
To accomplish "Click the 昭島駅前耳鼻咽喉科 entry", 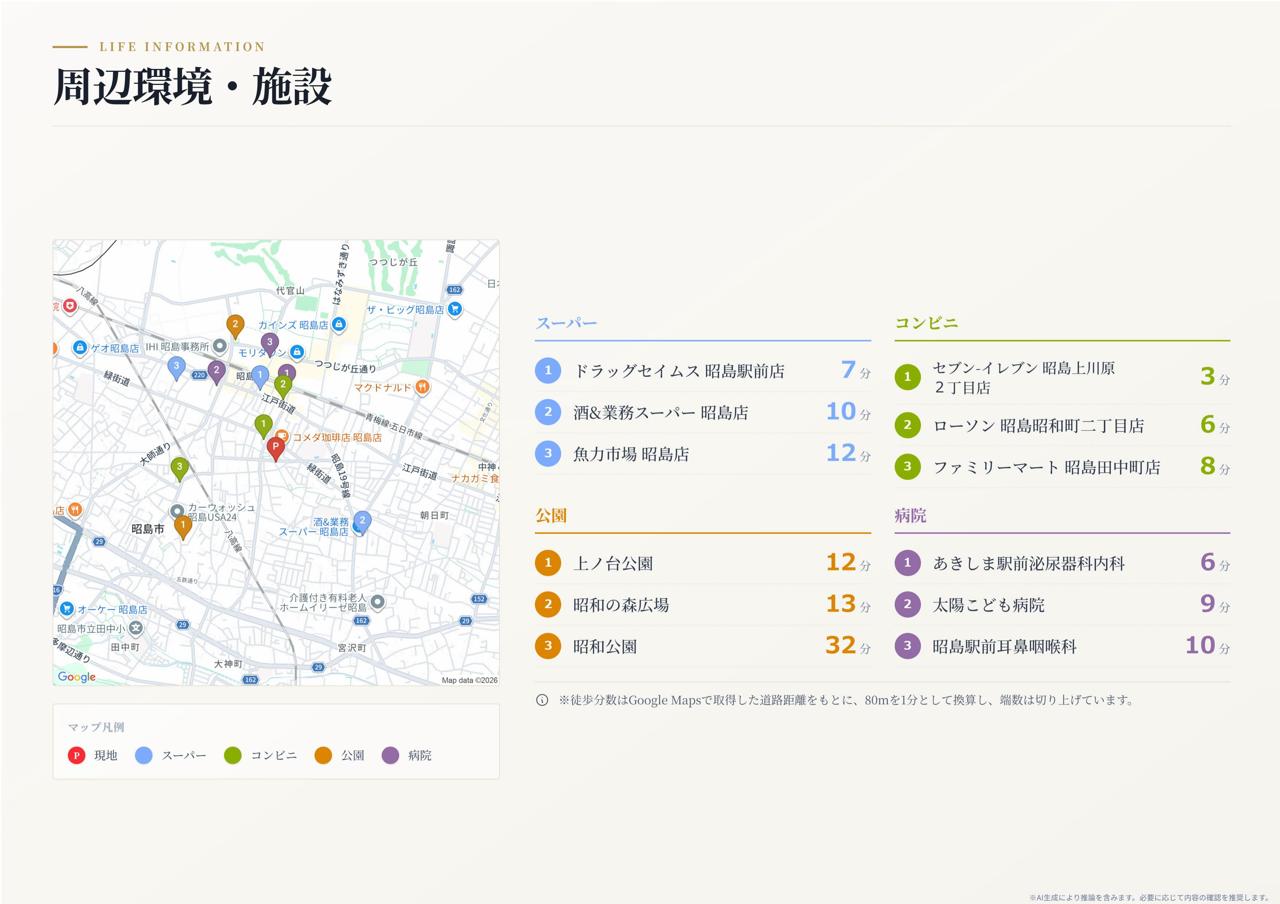I will [1062, 646].
